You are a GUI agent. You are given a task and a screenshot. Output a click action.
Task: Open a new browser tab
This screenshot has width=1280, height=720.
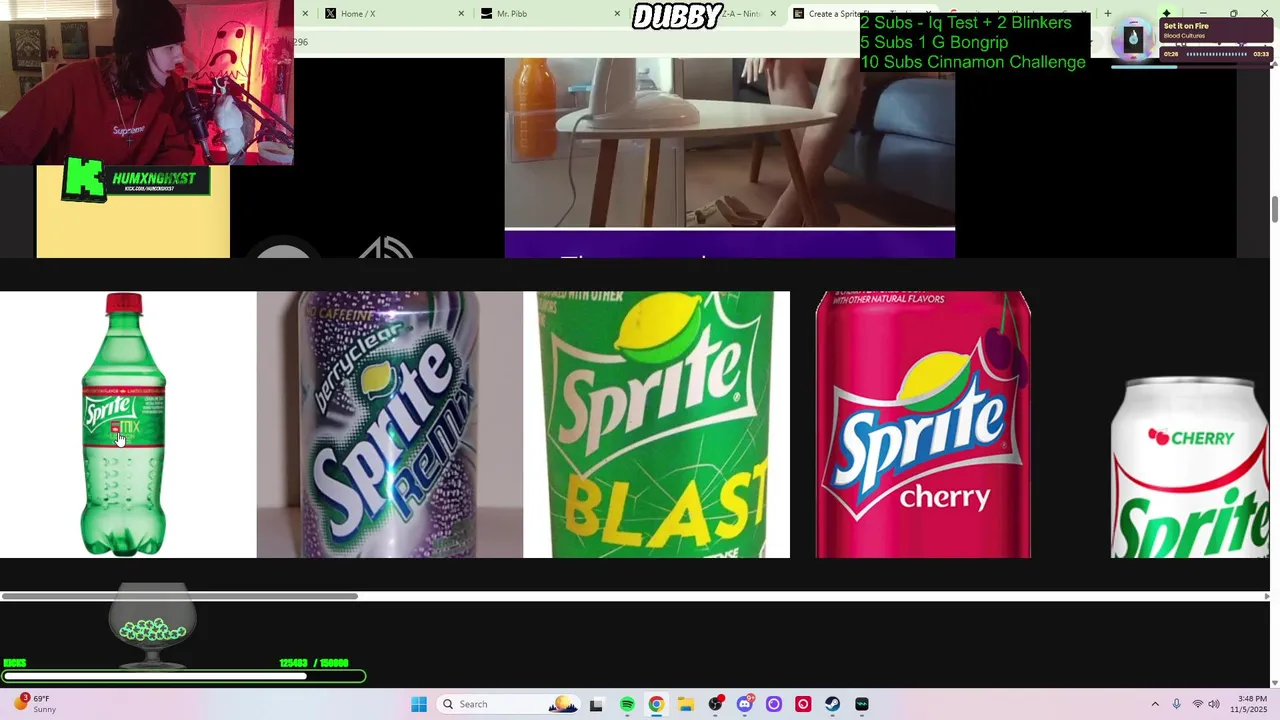[1107, 14]
